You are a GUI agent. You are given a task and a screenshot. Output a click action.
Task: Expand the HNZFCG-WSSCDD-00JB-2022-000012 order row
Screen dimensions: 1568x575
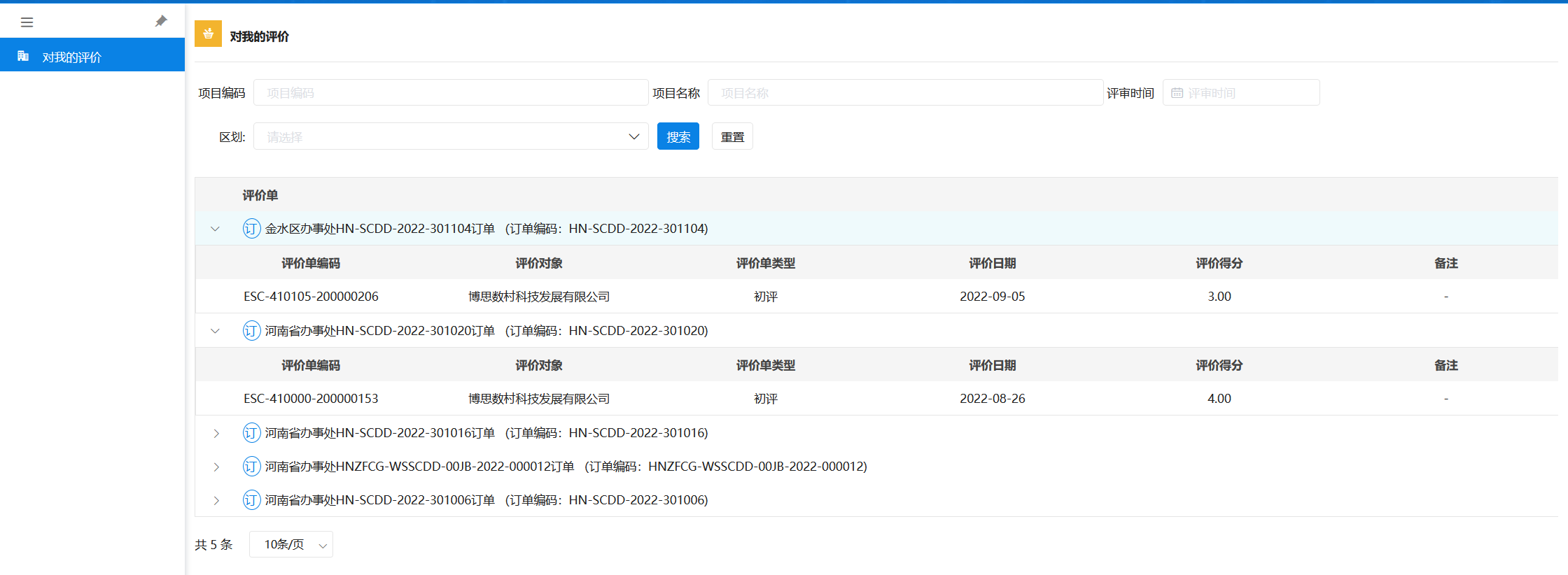tap(216, 467)
